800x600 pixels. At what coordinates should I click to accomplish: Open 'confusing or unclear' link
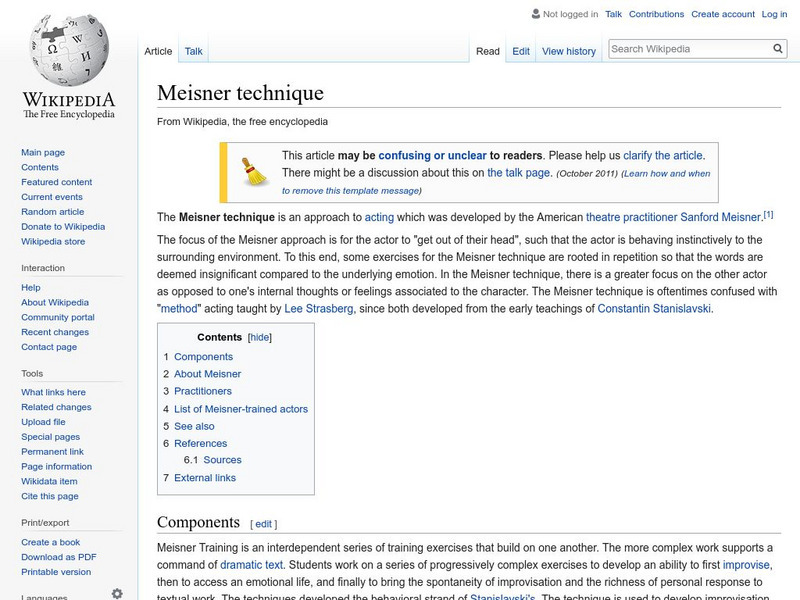432,155
